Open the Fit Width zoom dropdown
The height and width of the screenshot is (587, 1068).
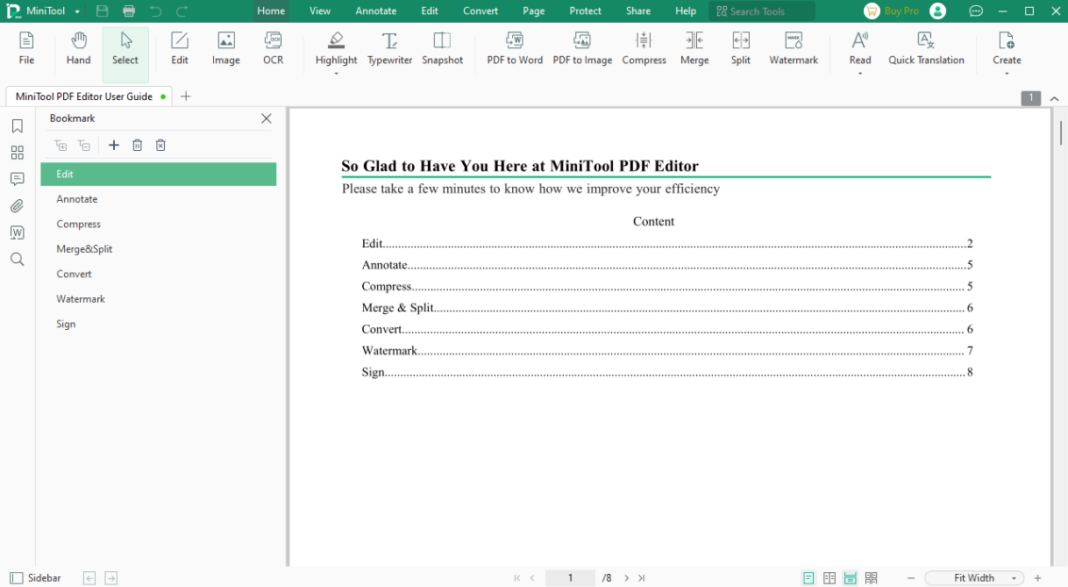(x=973, y=577)
